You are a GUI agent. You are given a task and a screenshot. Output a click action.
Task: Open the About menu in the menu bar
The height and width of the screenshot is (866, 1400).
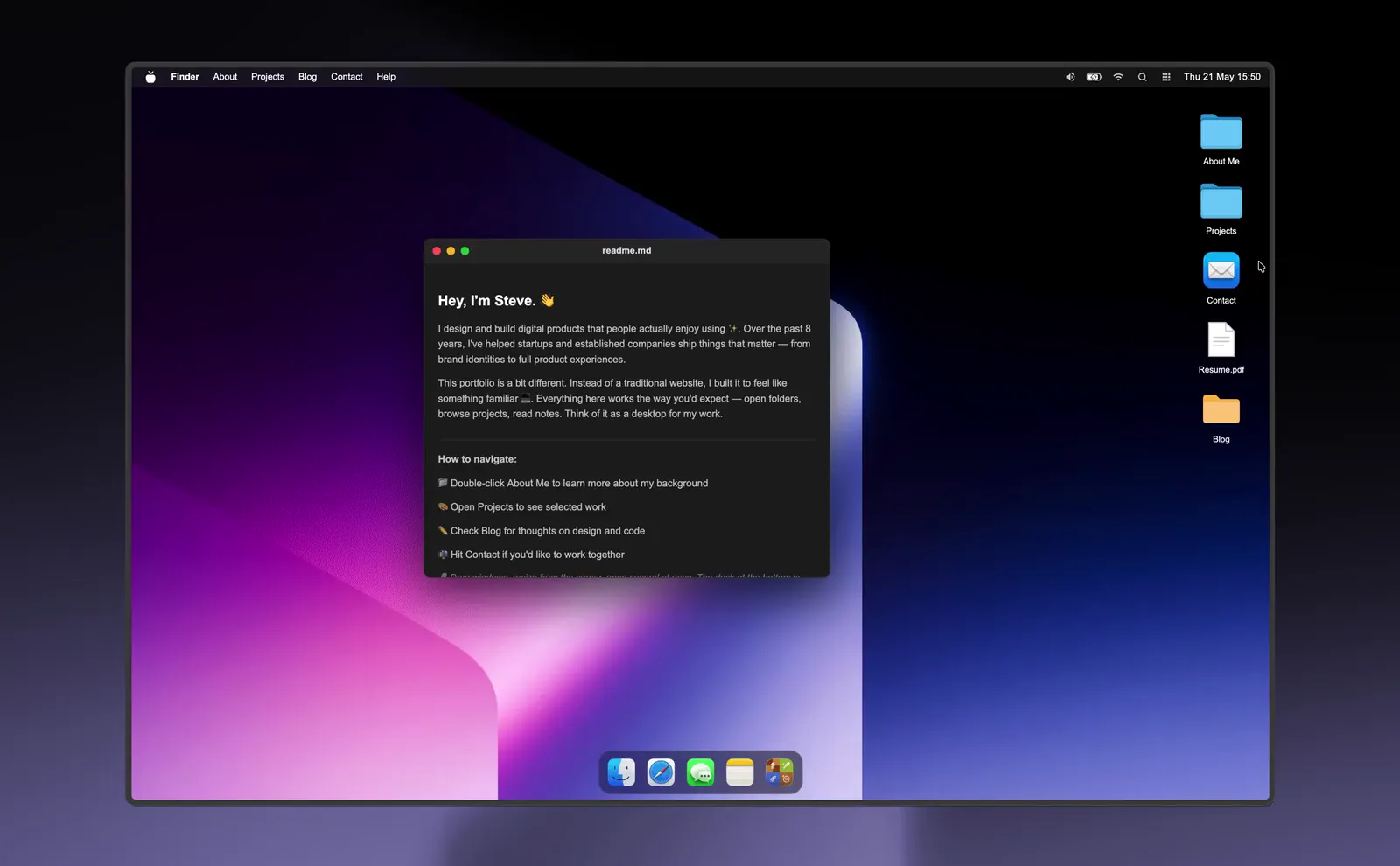click(x=225, y=77)
